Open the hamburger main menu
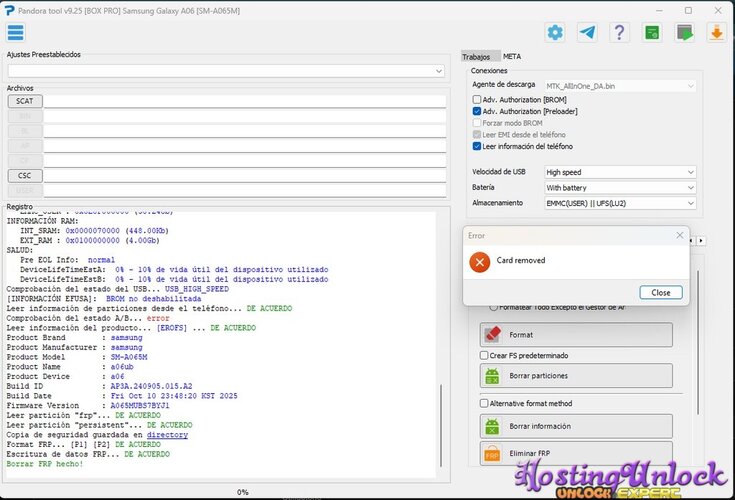The height and width of the screenshot is (500, 735). point(15,33)
